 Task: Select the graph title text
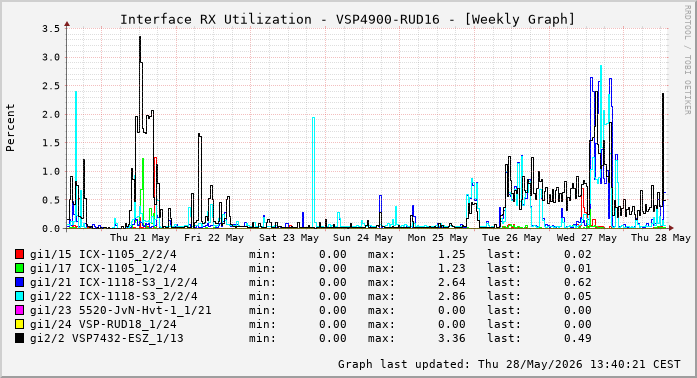pos(348,20)
